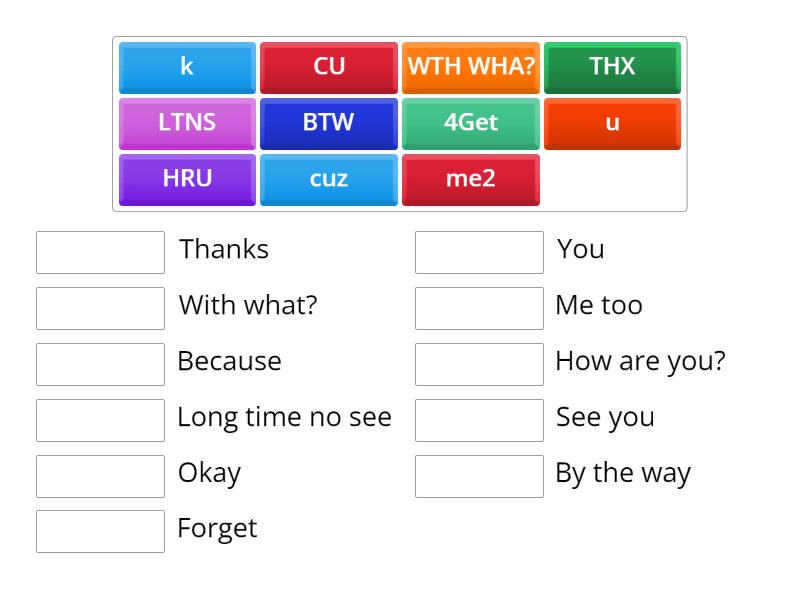Click the answer slot next to Thanks
Image resolution: width=800 pixels, height=600 pixels.
point(99,252)
